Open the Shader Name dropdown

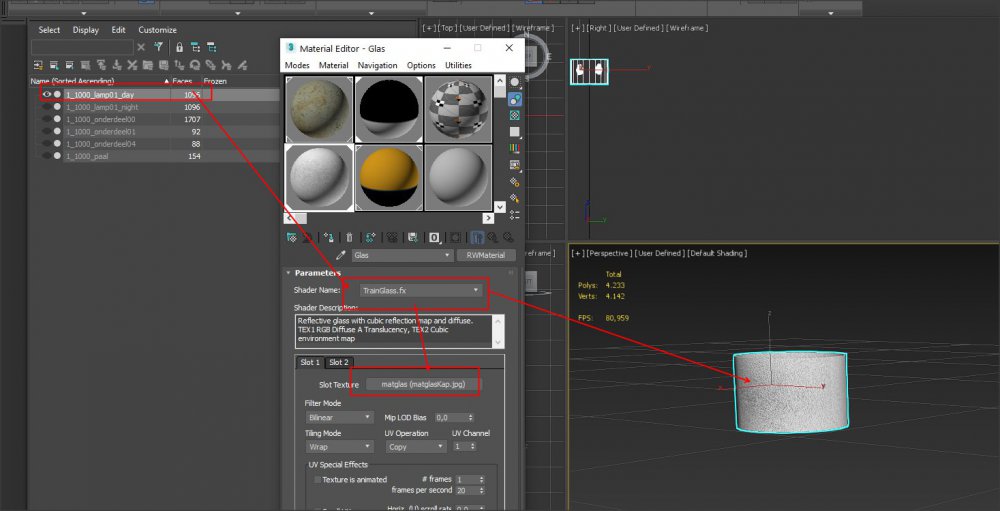pyautogui.click(x=421, y=290)
